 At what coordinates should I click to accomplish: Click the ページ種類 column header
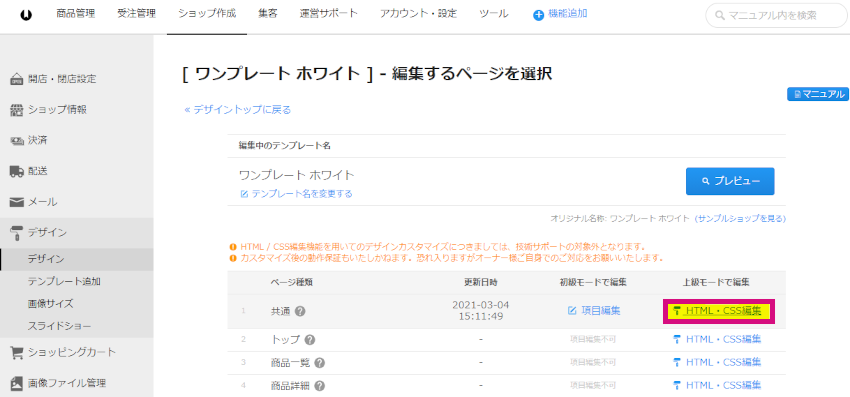[292, 283]
